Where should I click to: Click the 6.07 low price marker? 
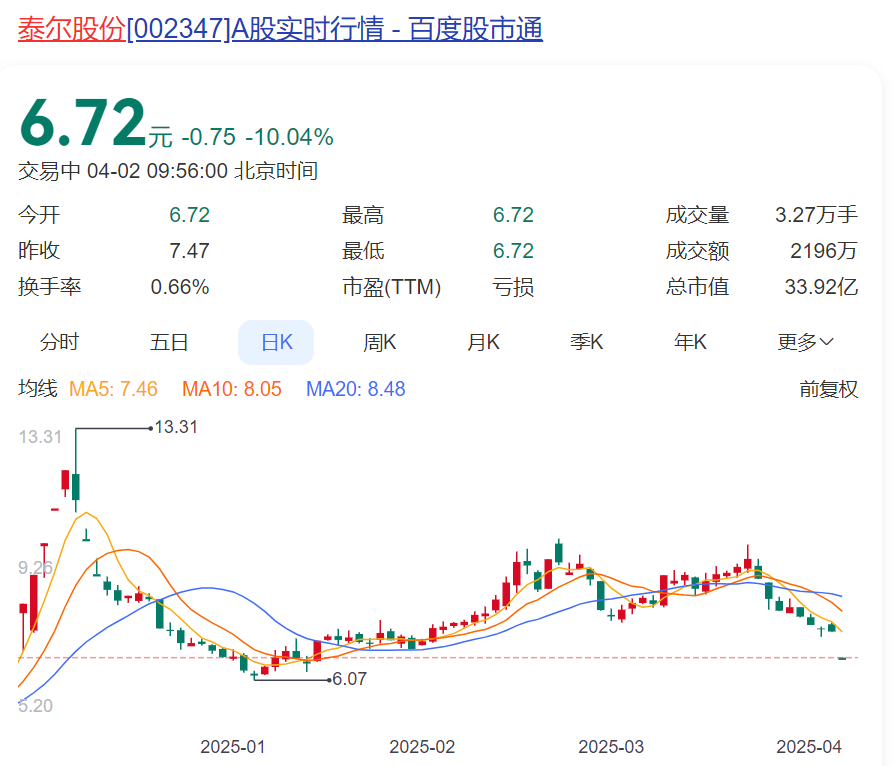pos(349,679)
